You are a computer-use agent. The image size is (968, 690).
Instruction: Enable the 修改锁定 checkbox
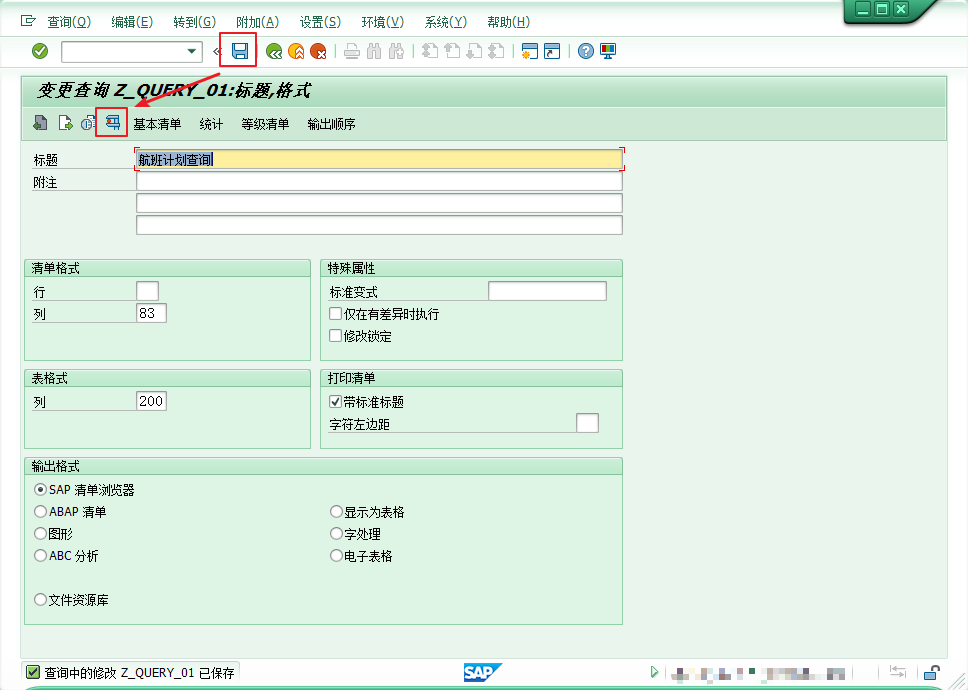point(335,336)
